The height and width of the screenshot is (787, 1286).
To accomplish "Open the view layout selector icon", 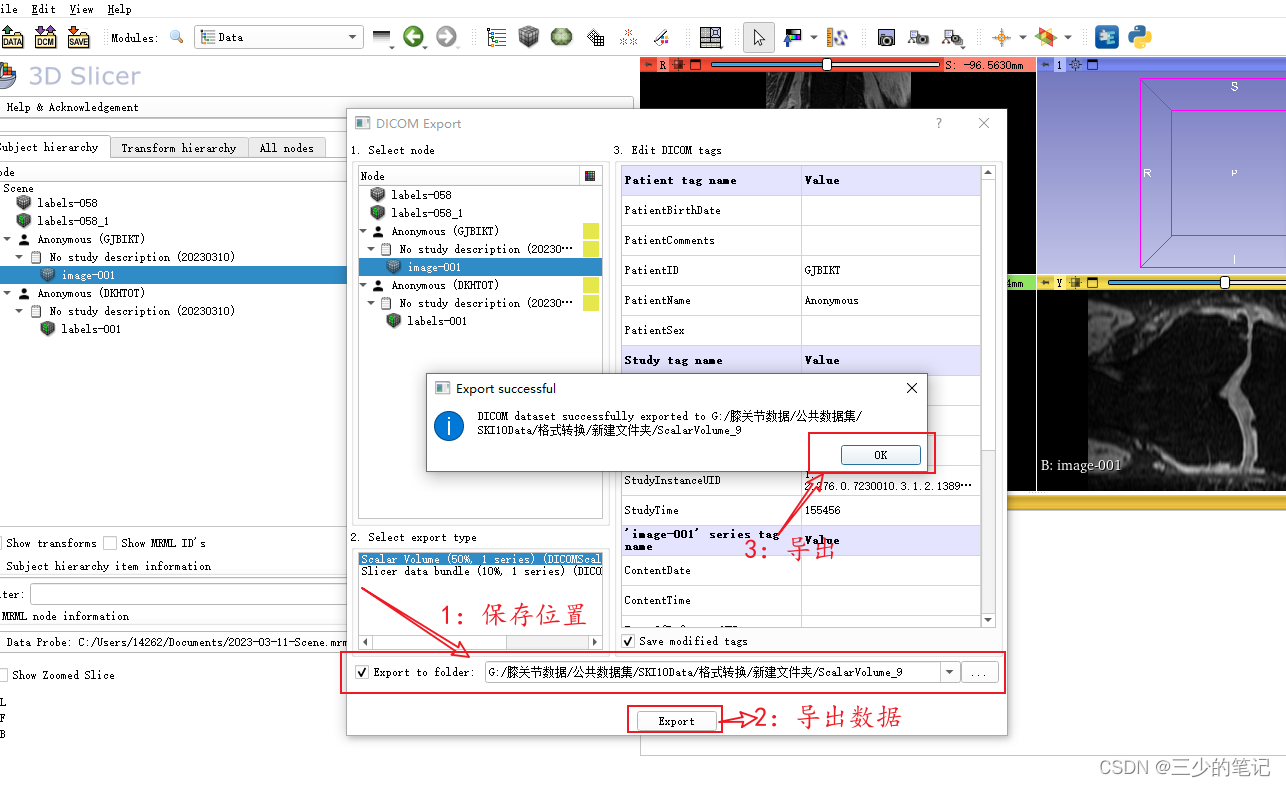I will click(710, 37).
